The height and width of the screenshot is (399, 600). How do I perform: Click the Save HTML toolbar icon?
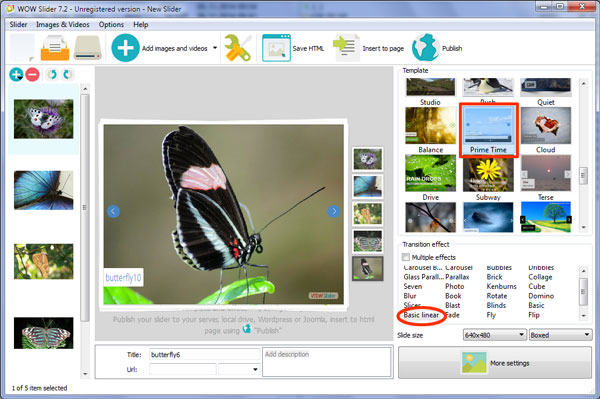(276, 48)
